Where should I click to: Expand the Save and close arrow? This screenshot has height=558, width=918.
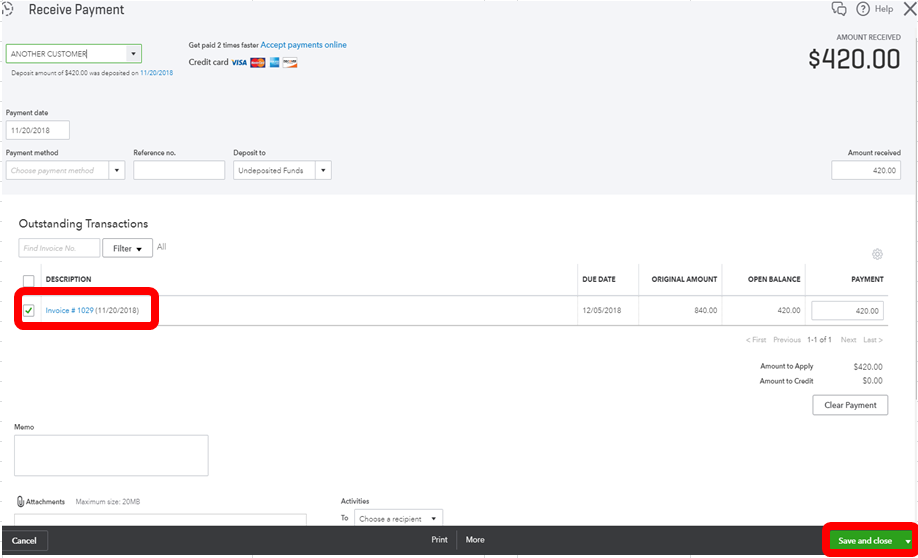(x=907, y=541)
